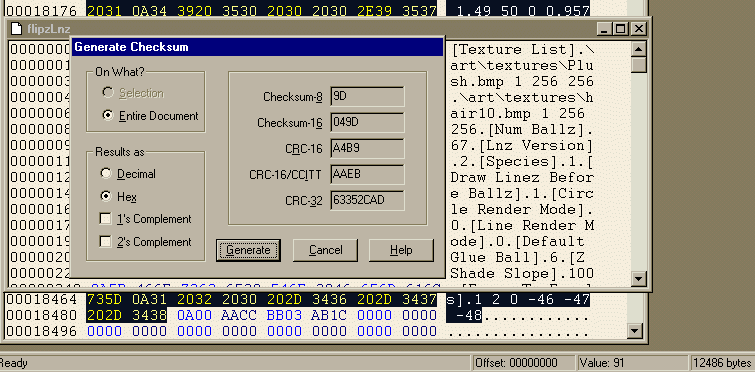
Task: Click the Ready status text
Action: pos(13,363)
